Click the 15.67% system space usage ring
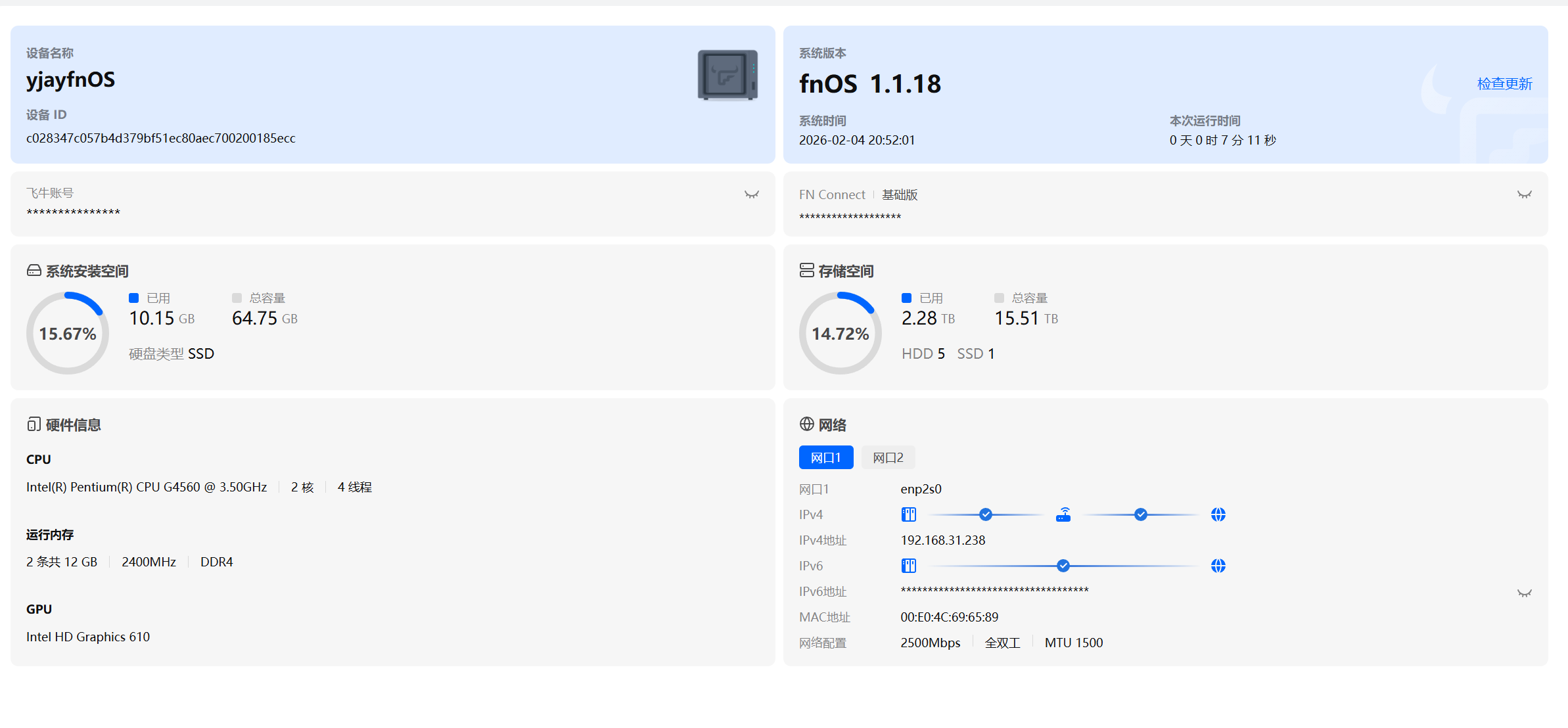 pos(68,333)
